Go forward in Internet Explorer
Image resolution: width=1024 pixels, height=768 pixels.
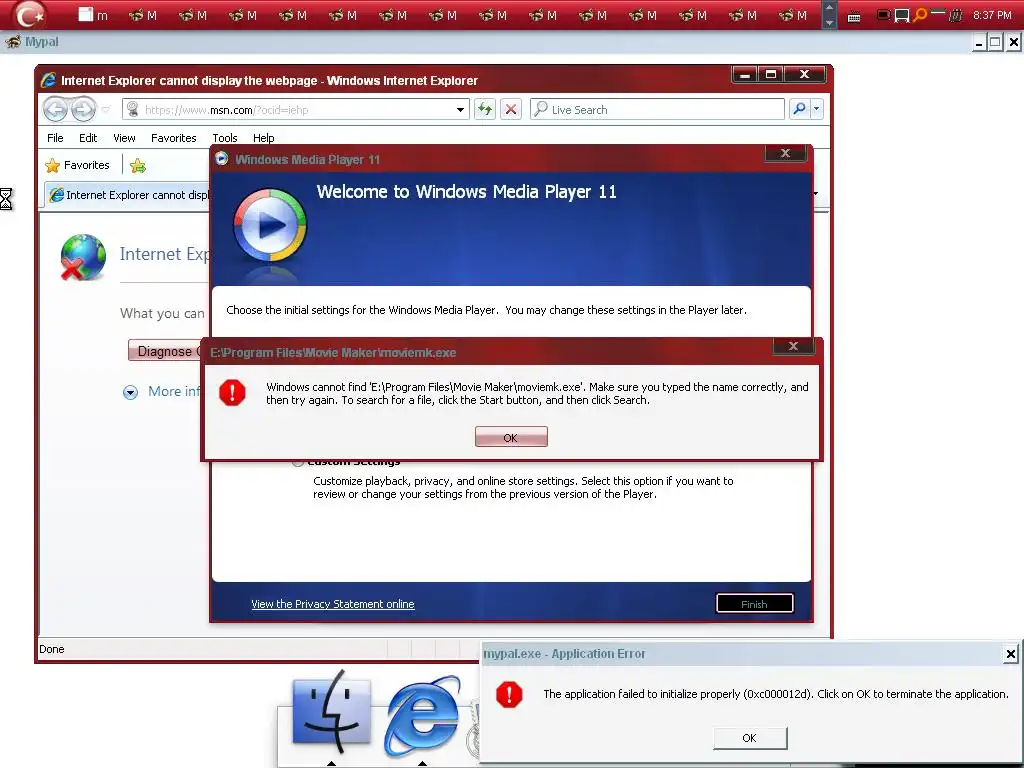[x=83, y=109]
